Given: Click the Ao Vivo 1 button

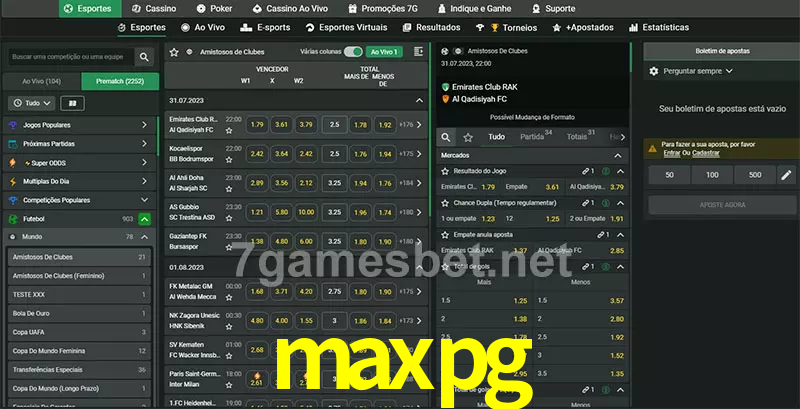Looking at the screenshot, I should [384, 51].
